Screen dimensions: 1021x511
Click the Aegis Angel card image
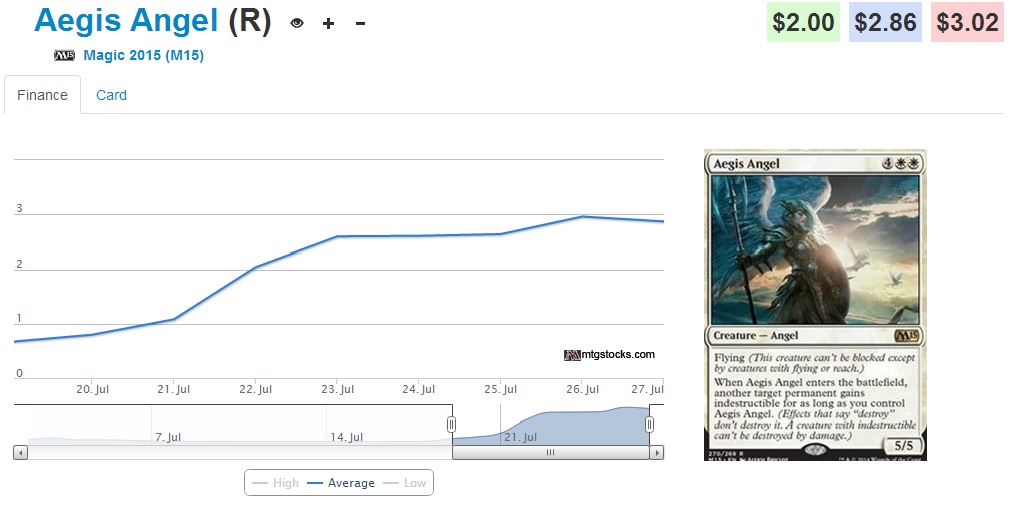tap(815, 304)
